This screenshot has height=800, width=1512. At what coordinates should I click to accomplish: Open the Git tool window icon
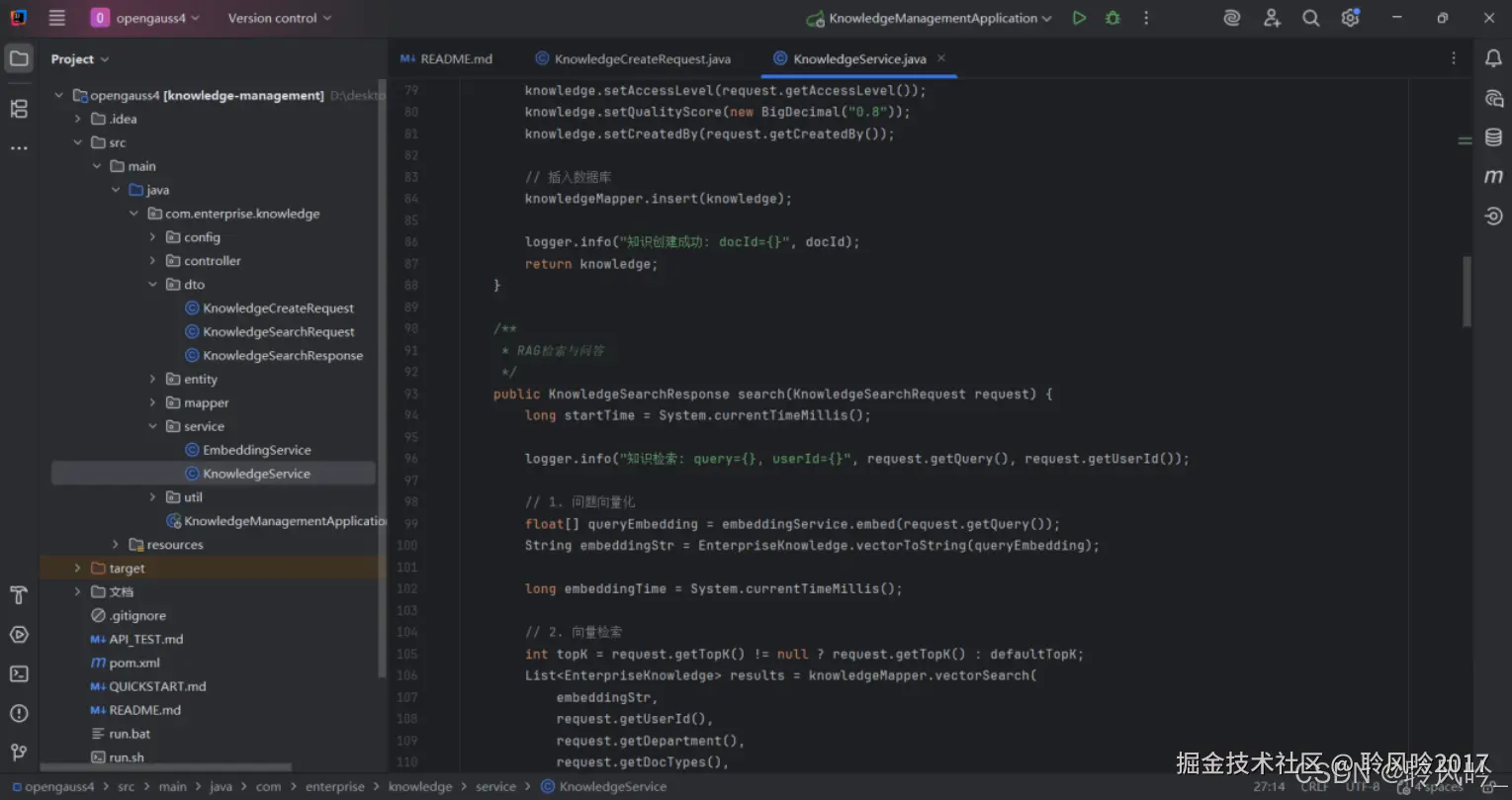click(19, 753)
